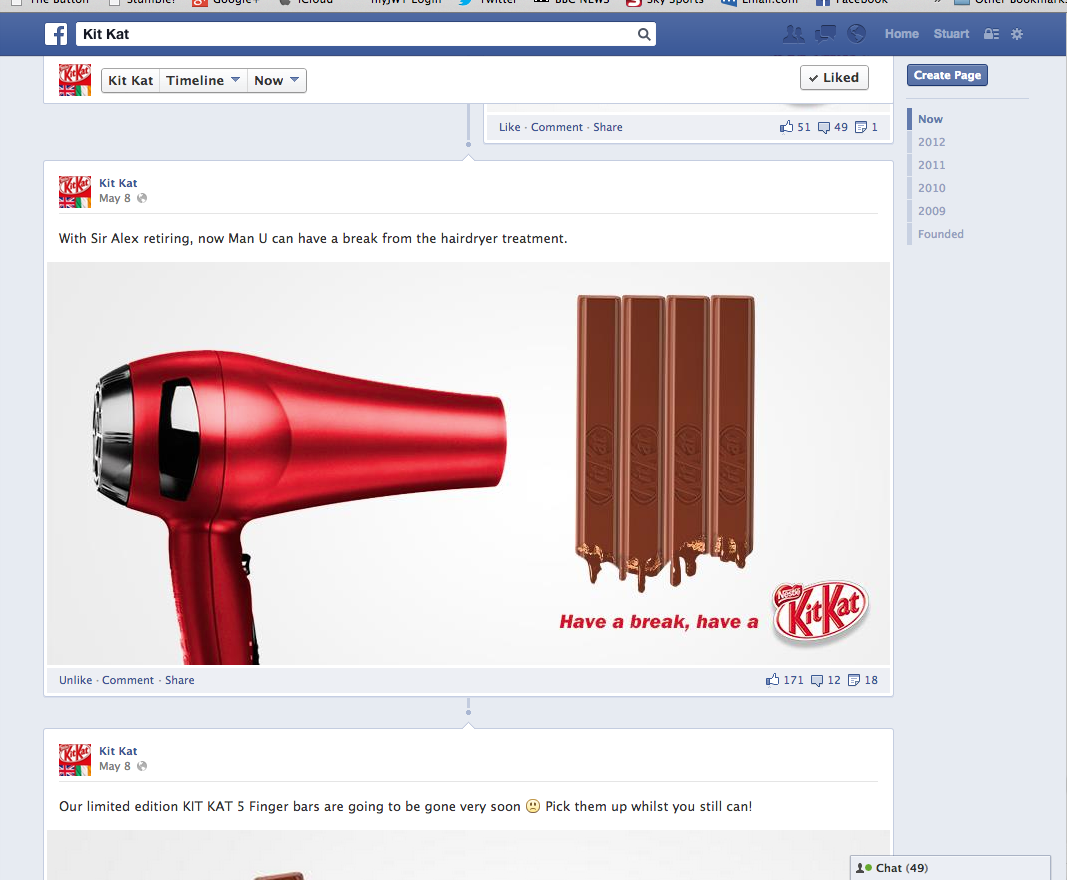Viewport: 1067px width, 880px height.
Task: Click the Facebook logo icon
Action: tap(56, 33)
